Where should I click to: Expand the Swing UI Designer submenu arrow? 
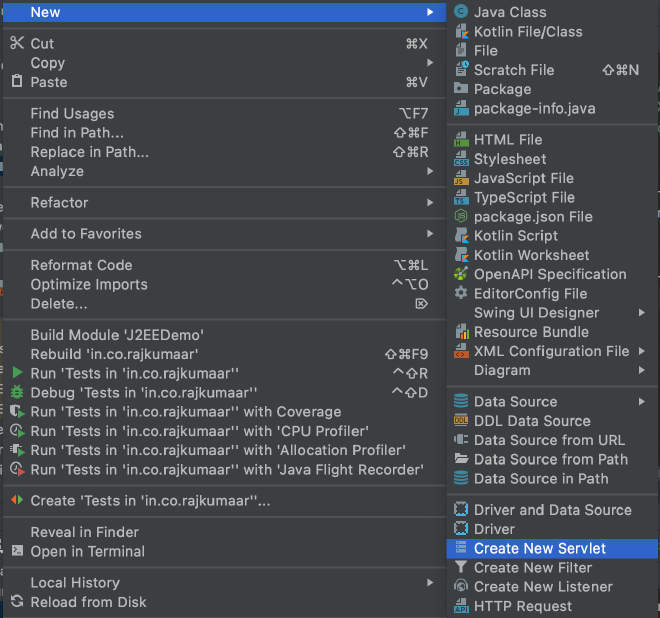pos(641,312)
